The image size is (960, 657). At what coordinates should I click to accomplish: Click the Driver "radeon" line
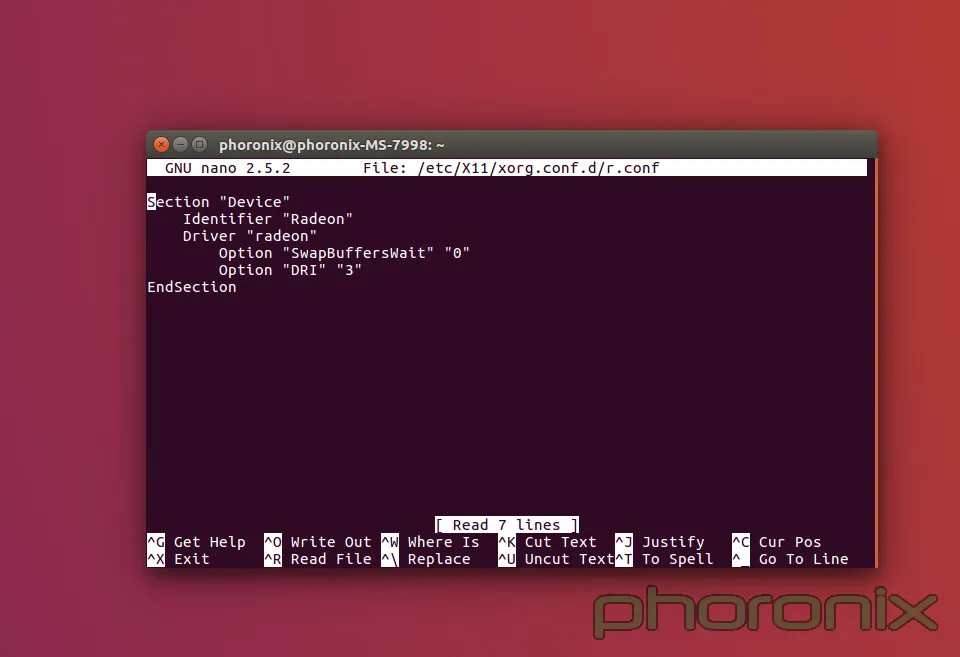coord(250,236)
